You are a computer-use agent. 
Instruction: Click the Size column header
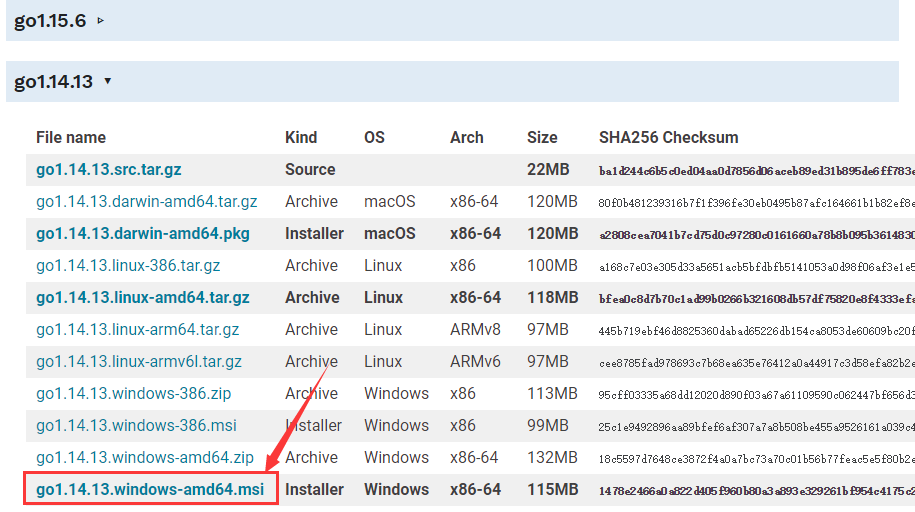(x=543, y=137)
